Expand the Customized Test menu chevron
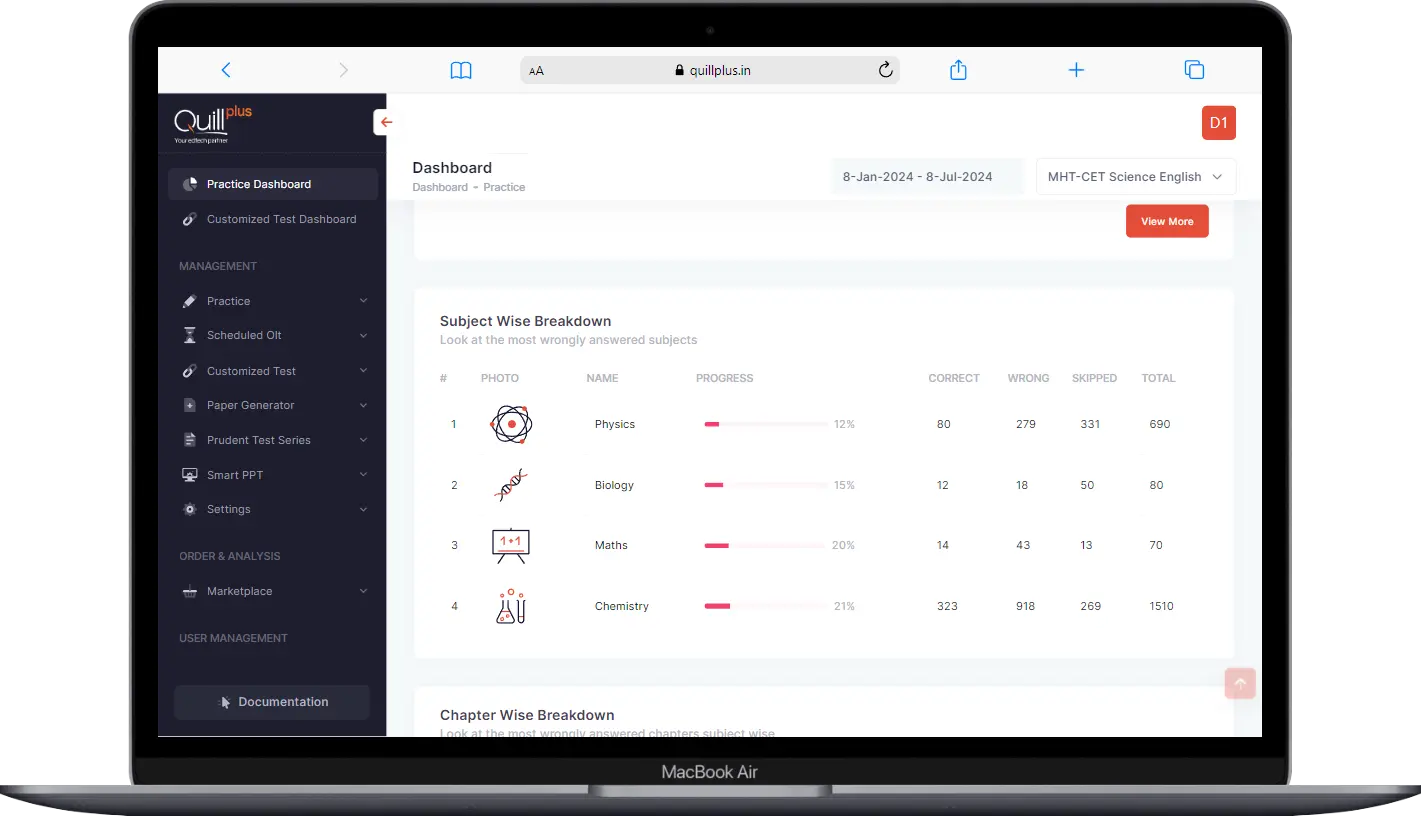The height and width of the screenshot is (816, 1421). pos(363,371)
